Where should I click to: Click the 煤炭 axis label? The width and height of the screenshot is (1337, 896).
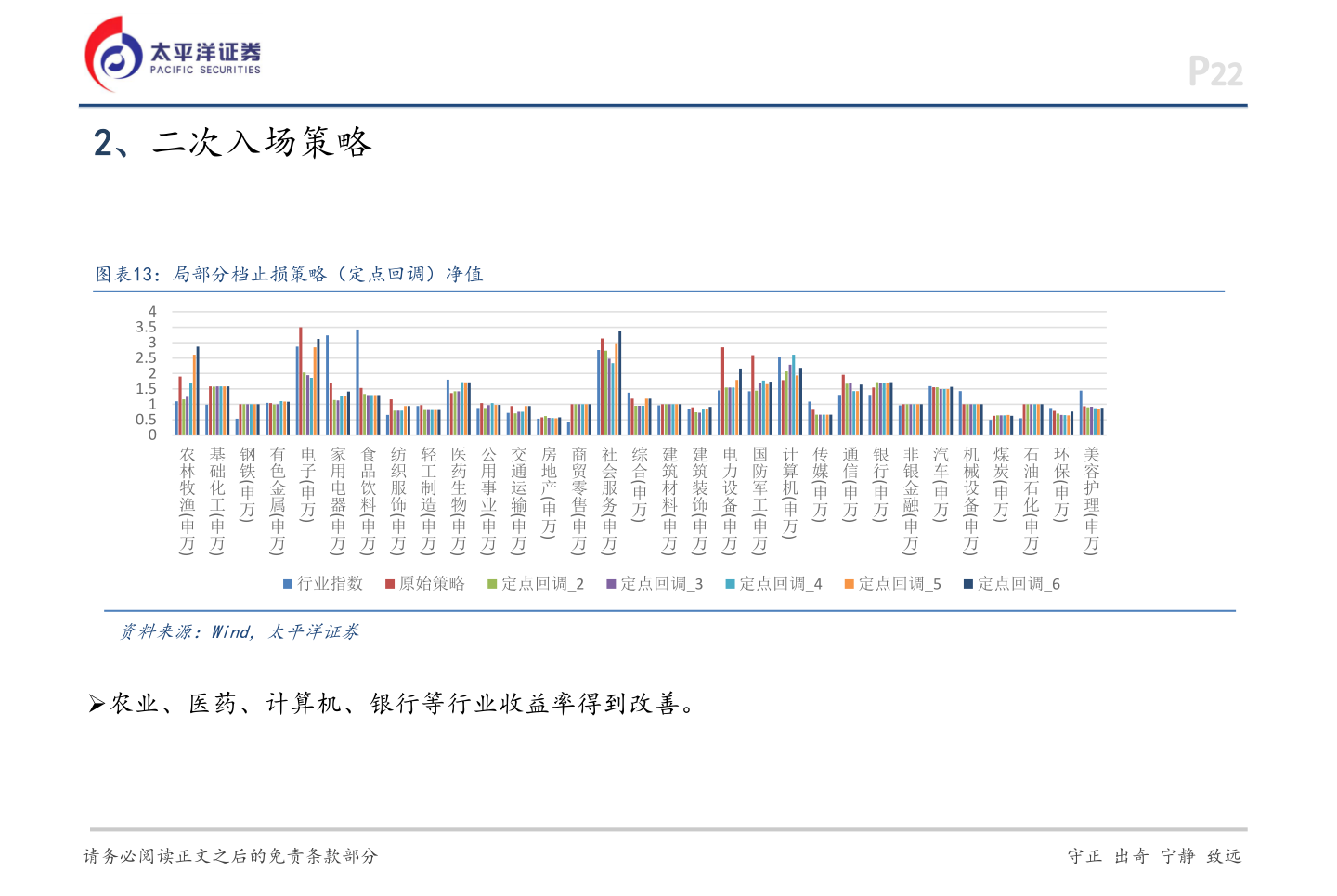(1002, 484)
